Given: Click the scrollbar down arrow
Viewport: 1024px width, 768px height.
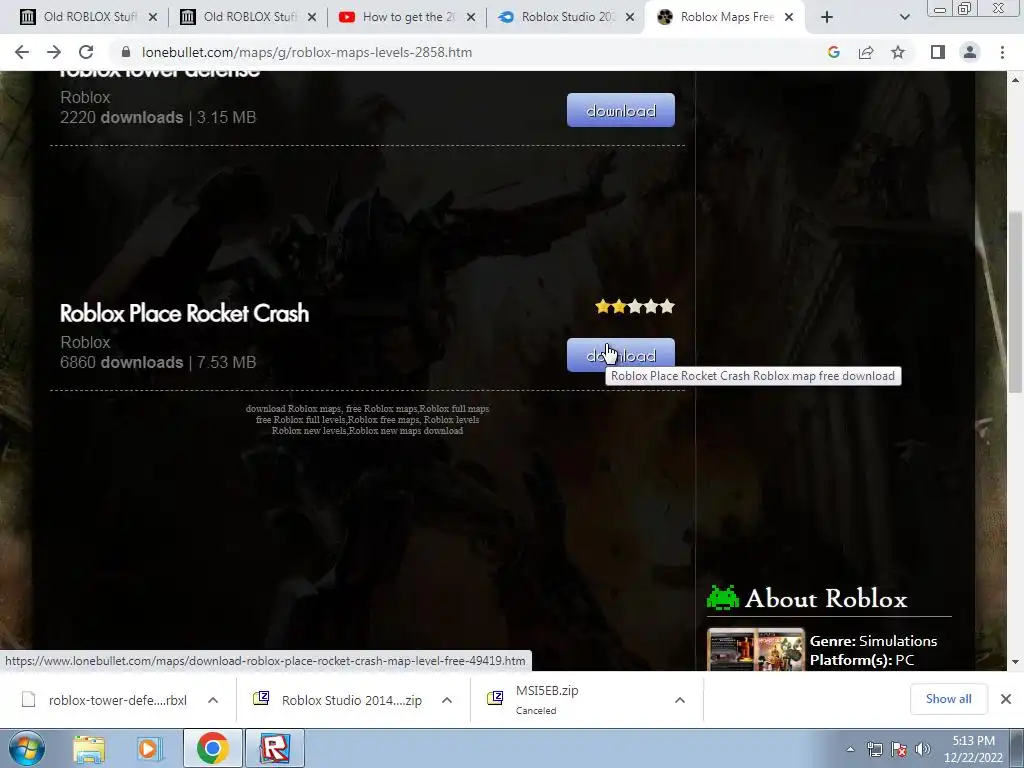Looking at the screenshot, I should point(1015,662).
